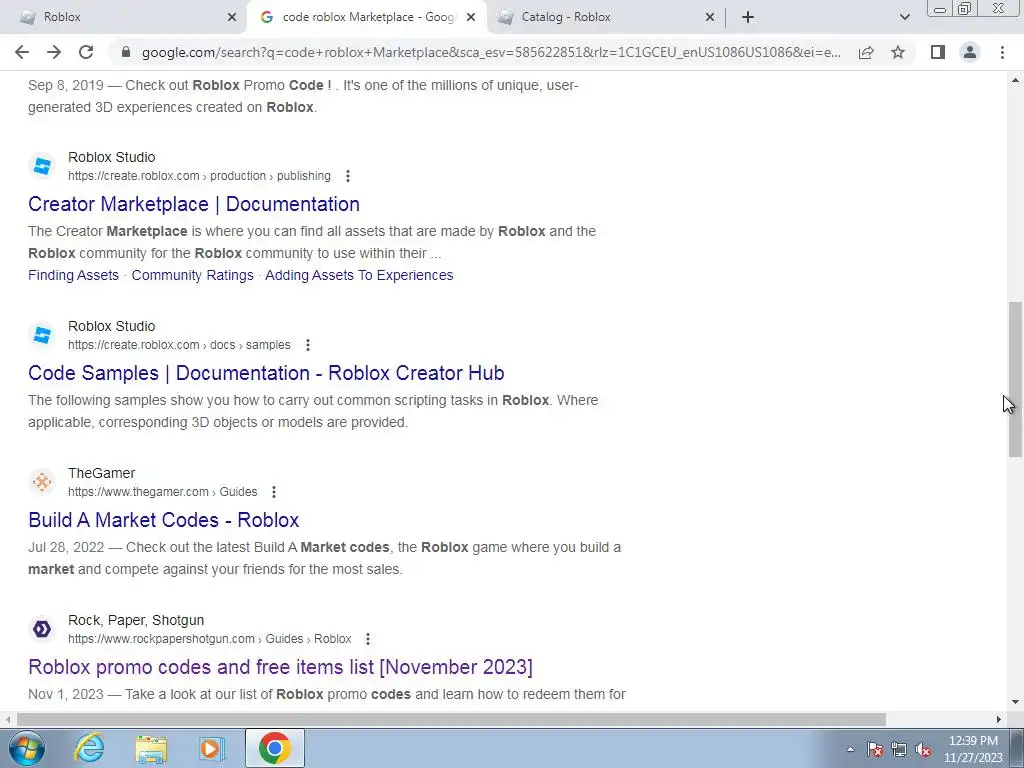Open Creator Marketplace | Documentation result
Image resolution: width=1024 pixels, height=768 pixels.
[194, 204]
